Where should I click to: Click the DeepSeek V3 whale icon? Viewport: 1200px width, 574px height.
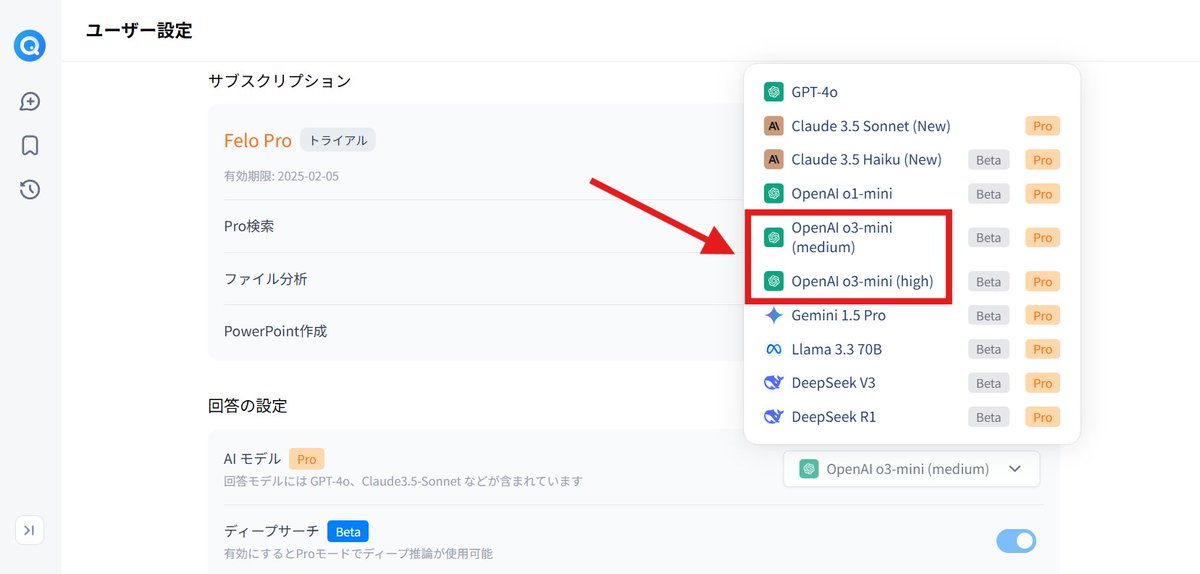point(773,383)
